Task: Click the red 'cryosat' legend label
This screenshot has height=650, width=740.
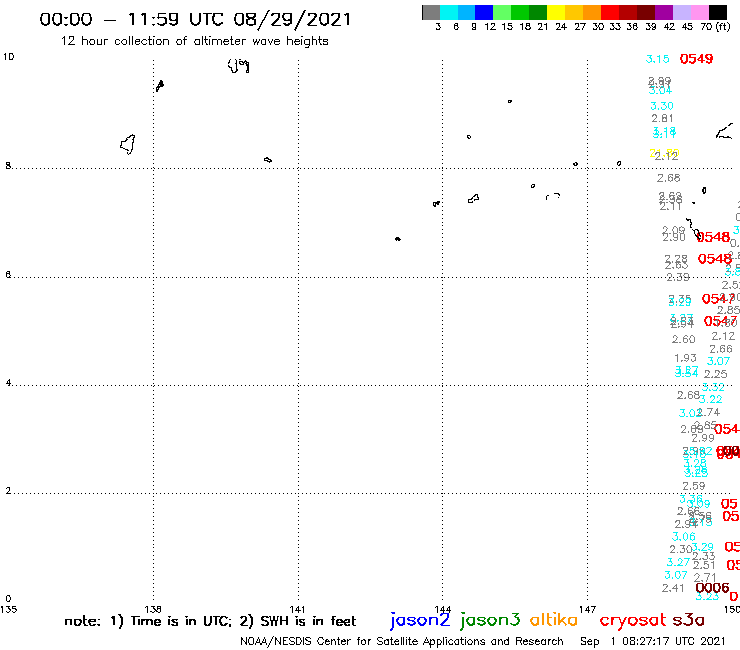Action: point(632,620)
